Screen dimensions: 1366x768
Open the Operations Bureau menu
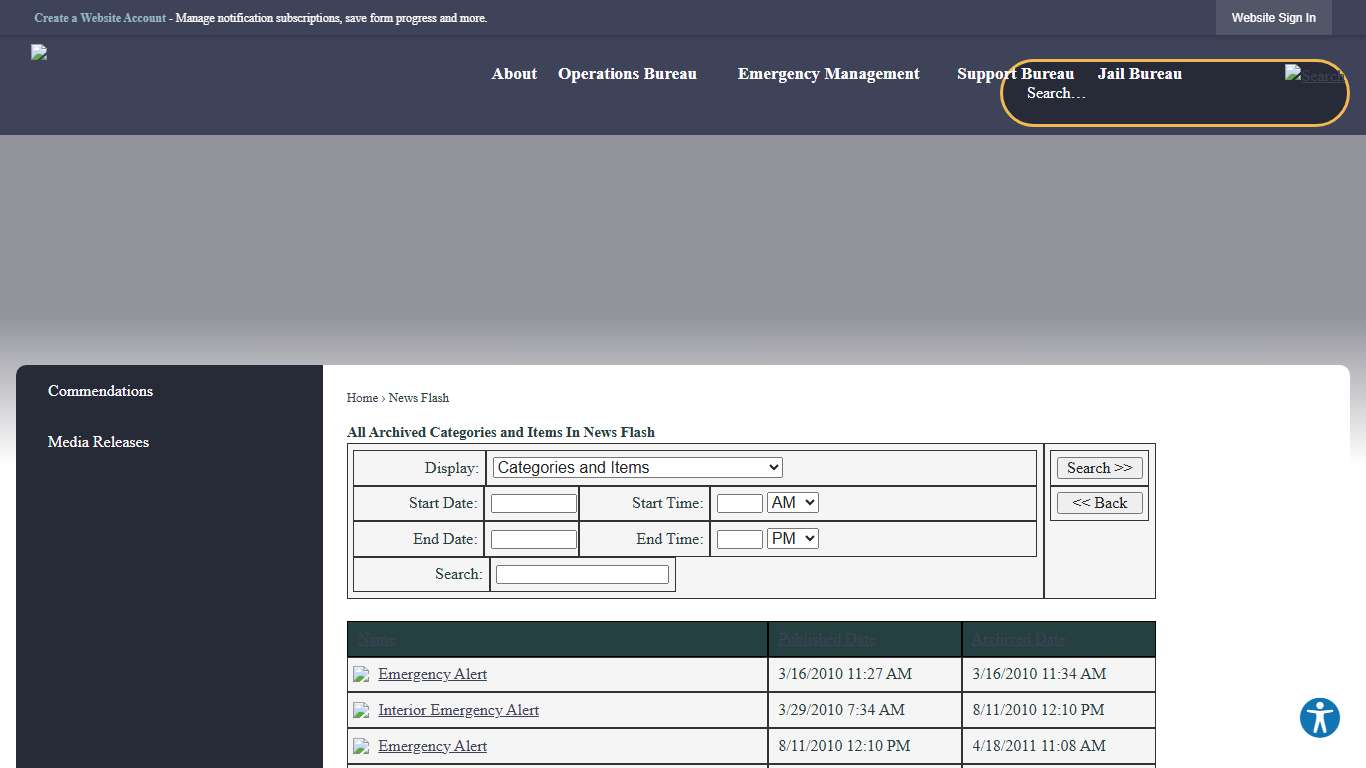[x=627, y=74]
